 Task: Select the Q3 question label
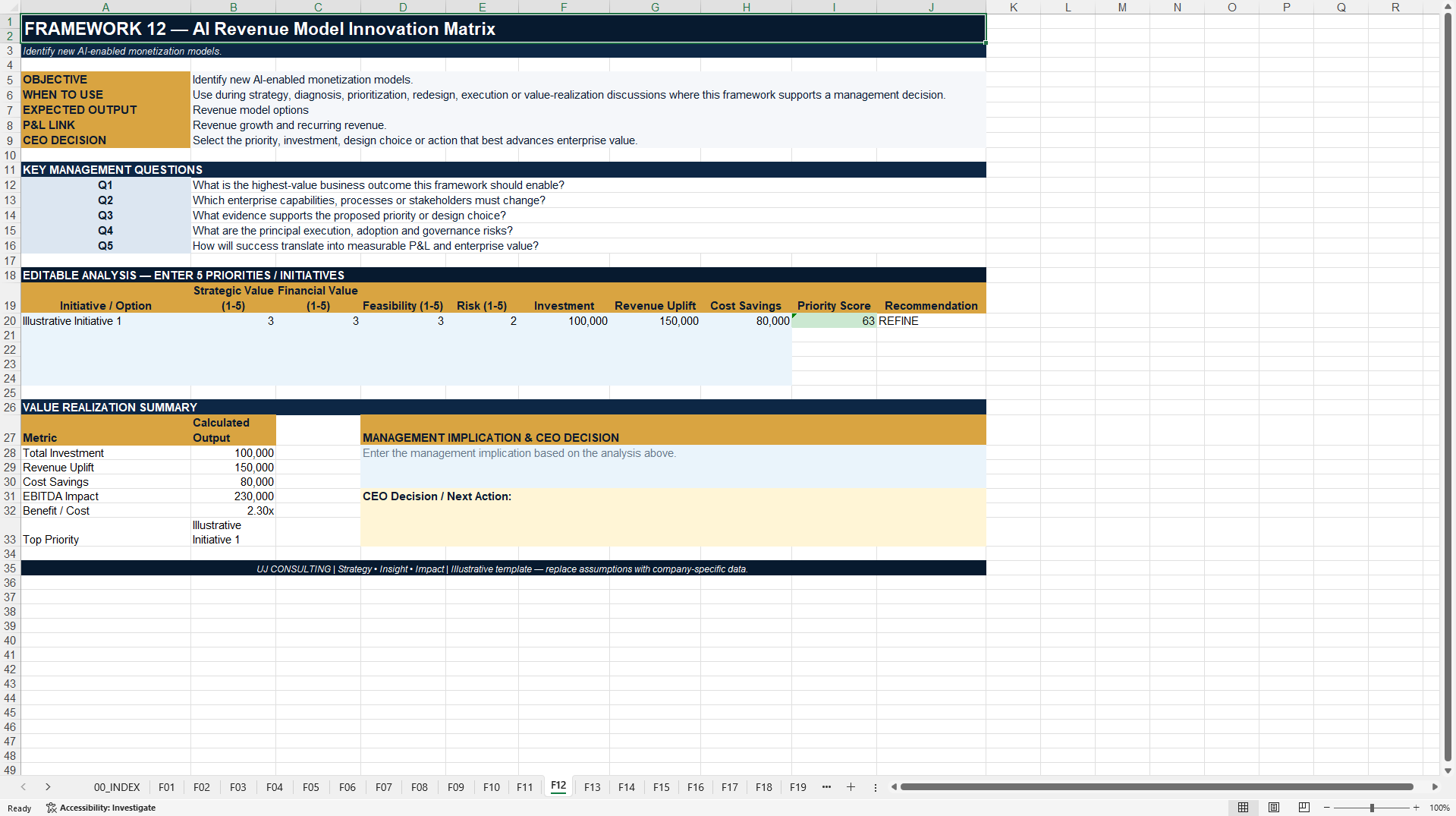[x=105, y=216]
